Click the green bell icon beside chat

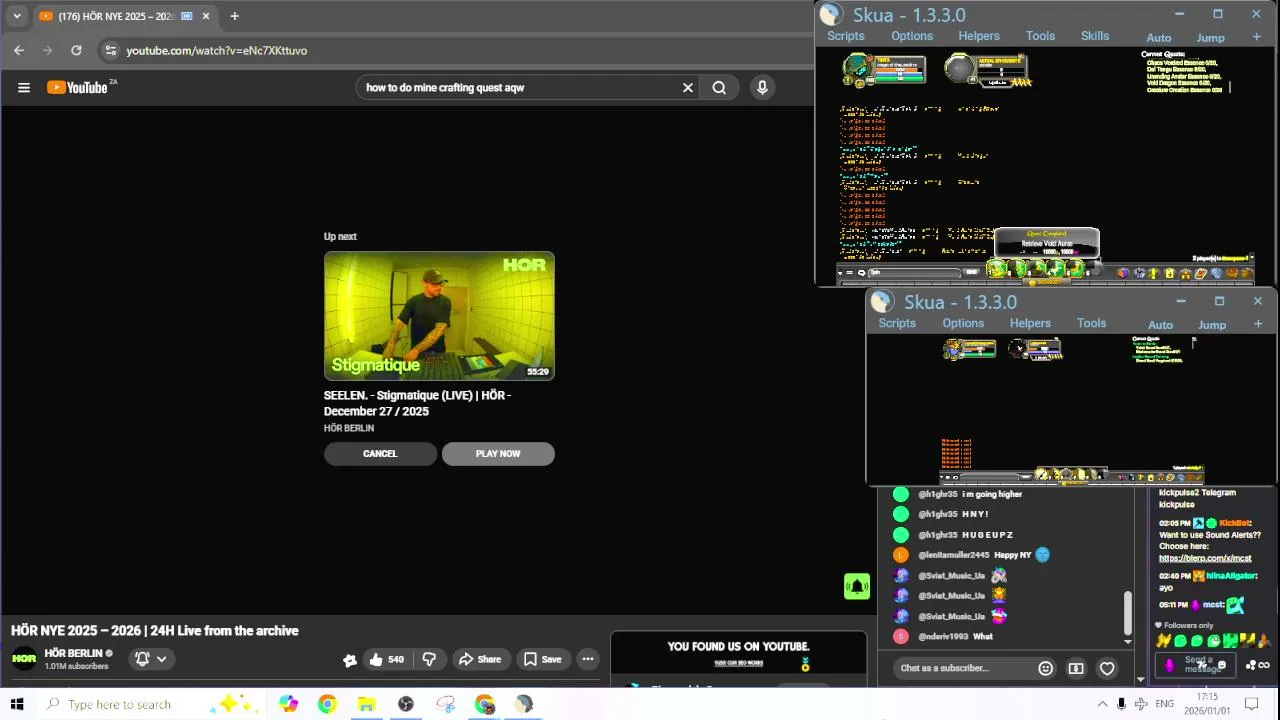pos(857,587)
